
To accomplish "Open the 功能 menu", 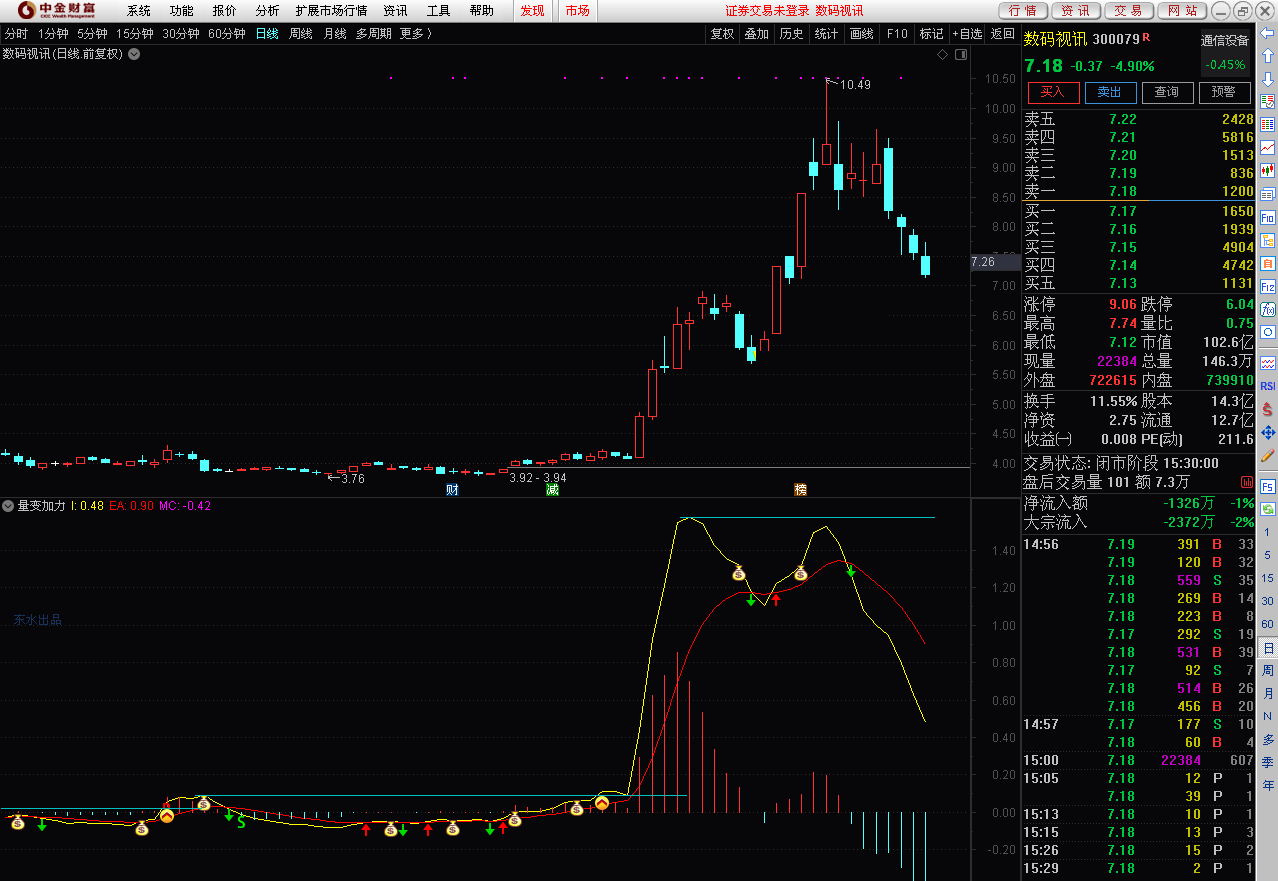I will tap(182, 11).
